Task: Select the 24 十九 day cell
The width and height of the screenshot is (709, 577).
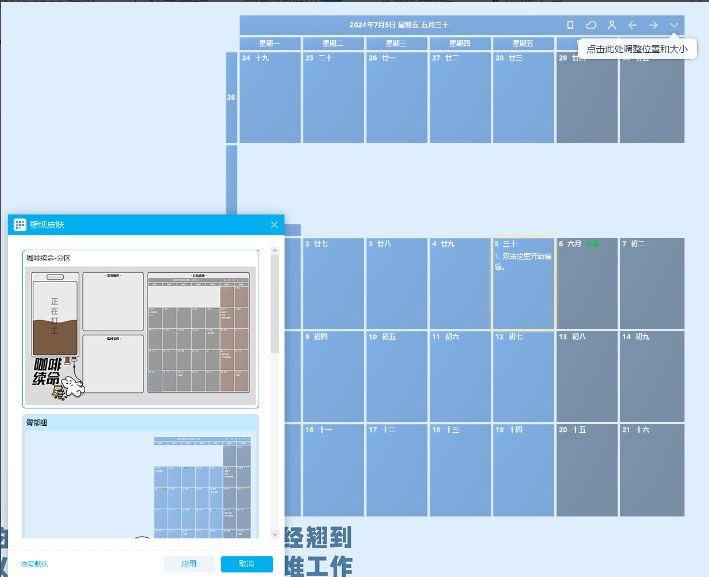Action: [270, 97]
